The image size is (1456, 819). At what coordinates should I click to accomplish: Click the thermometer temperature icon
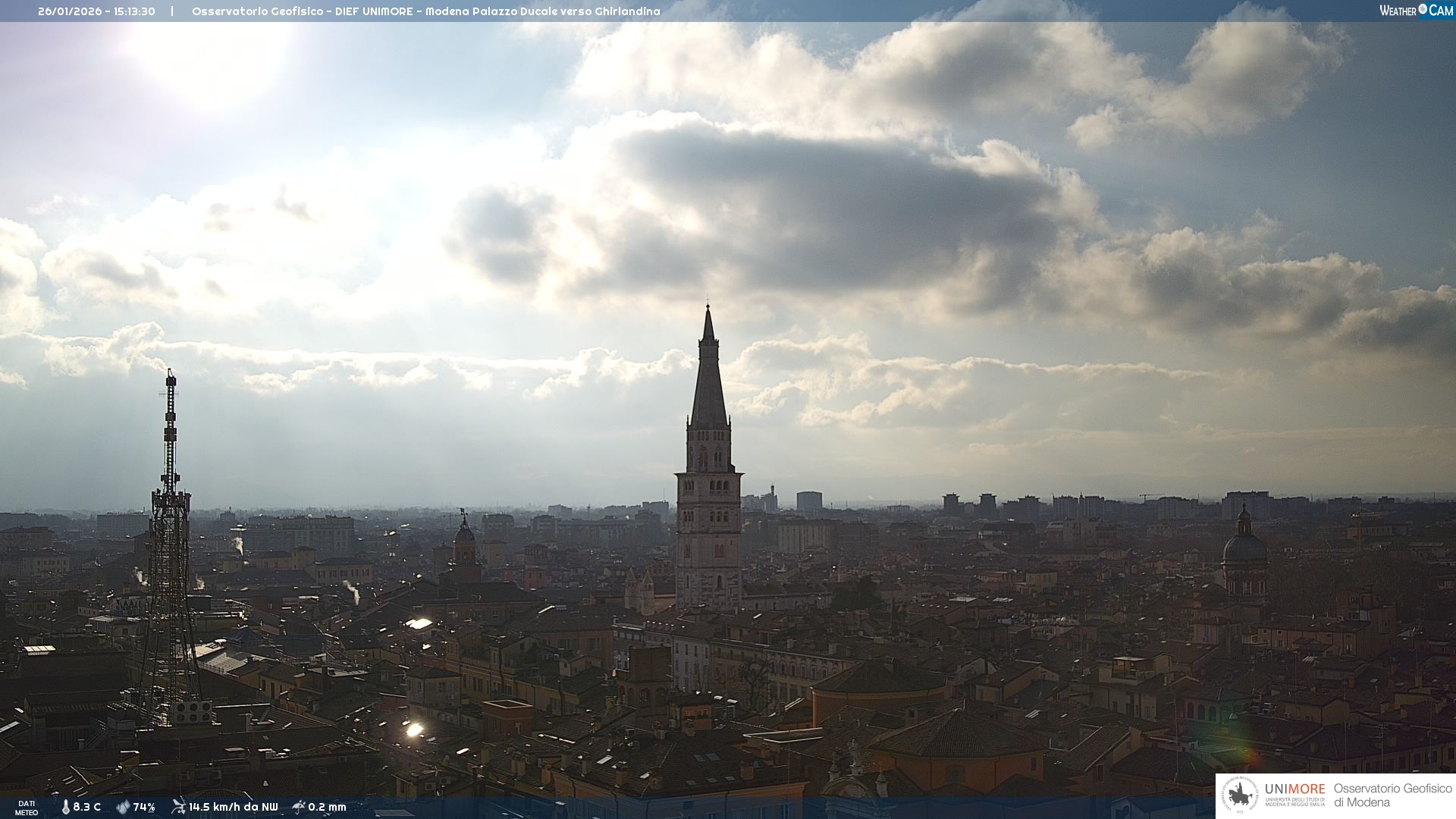tap(66, 807)
